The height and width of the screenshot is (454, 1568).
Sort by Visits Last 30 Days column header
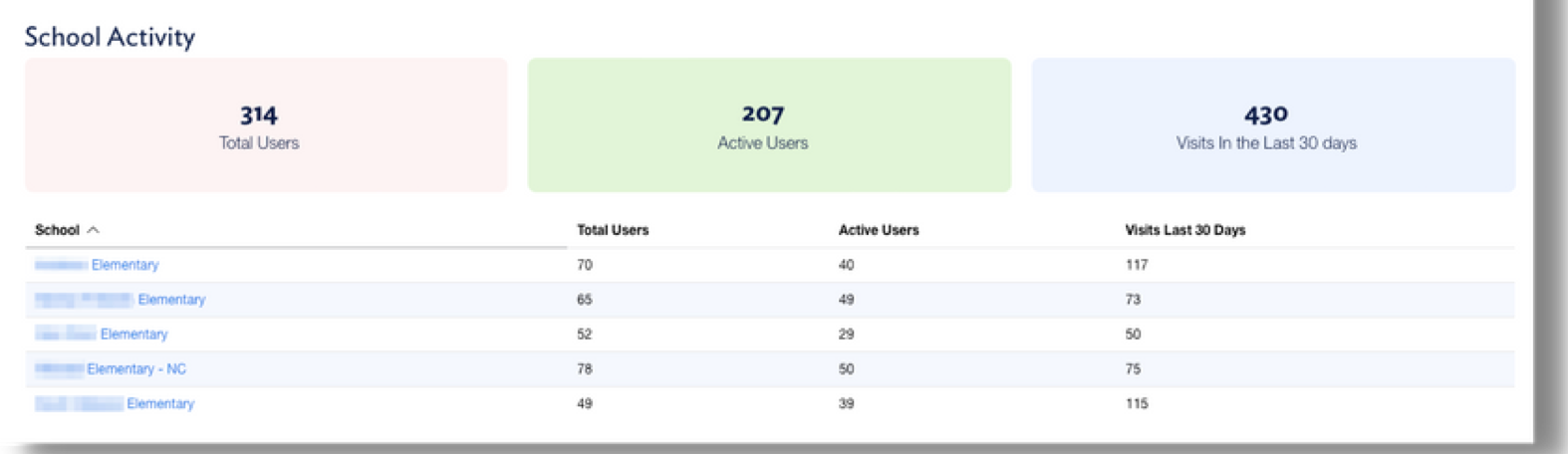(x=1184, y=230)
